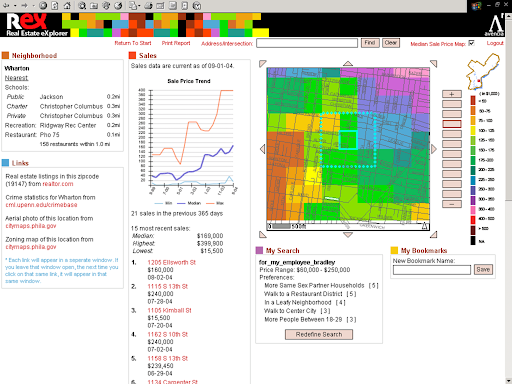The width and height of the screenshot is (512, 384).
Task: Zoom in using the plus button
Action: click(452, 94)
